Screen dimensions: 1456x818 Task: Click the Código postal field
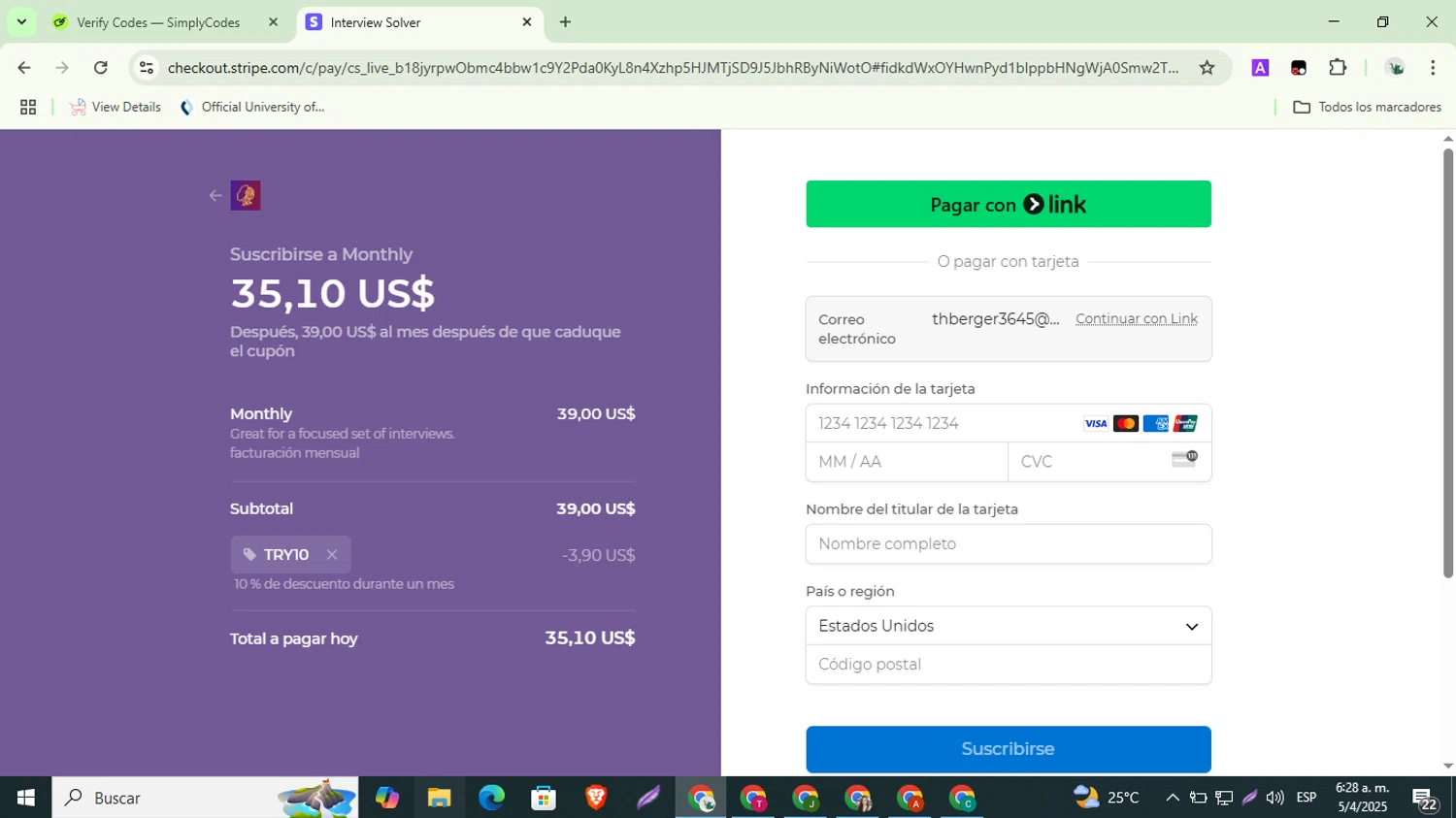1009,665
